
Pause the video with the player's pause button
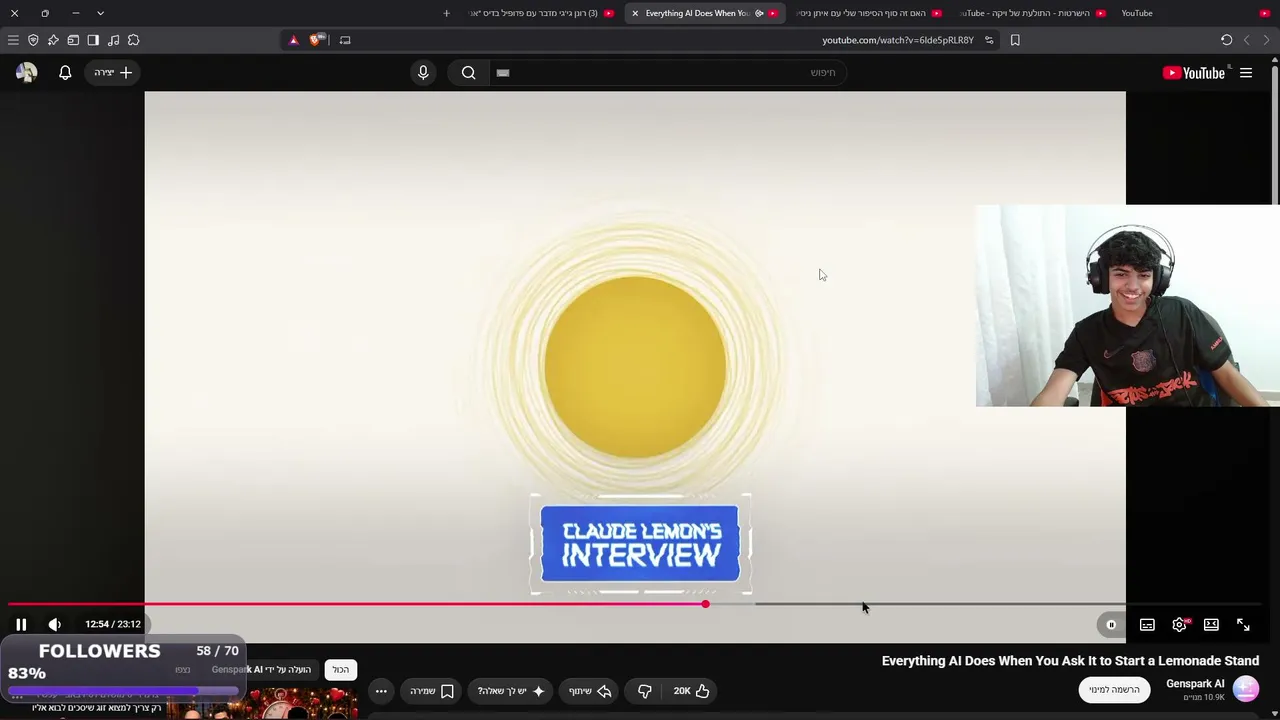coord(21,624)
